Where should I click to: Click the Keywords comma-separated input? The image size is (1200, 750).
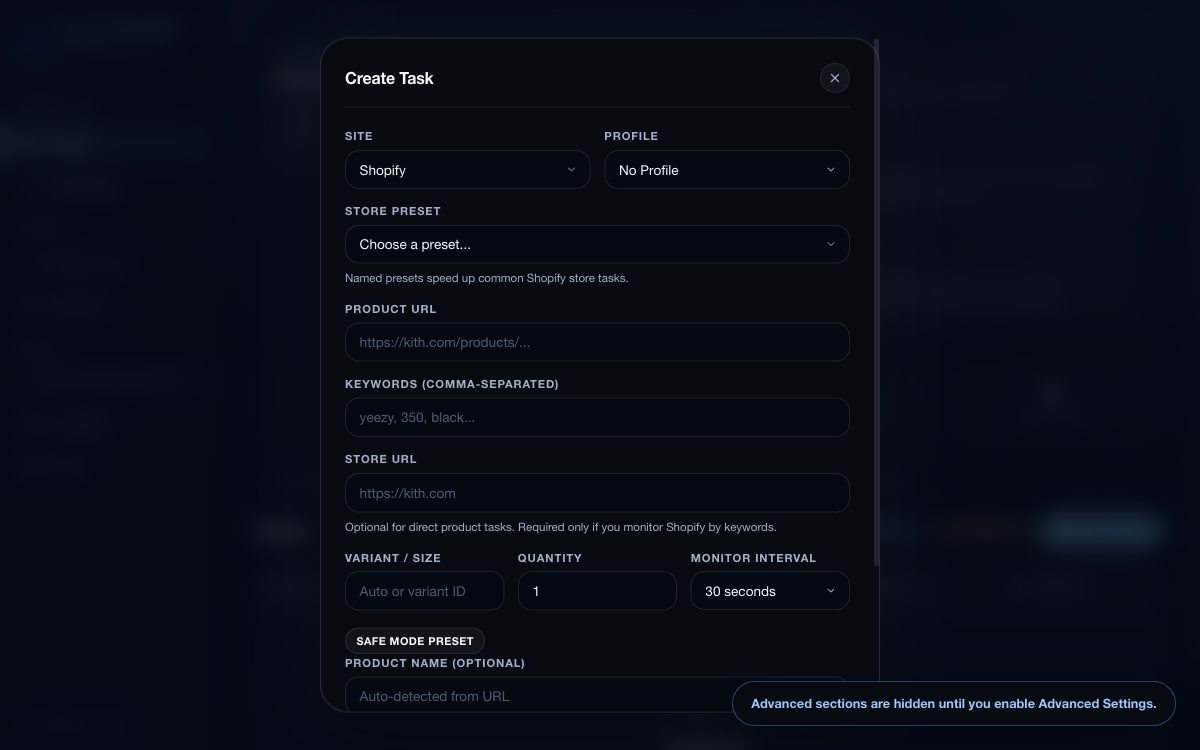pos(597,417)
